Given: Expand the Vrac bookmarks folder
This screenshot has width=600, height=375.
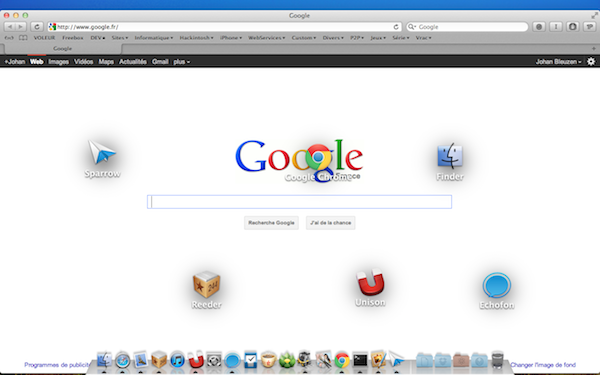Looking at the screenshot, I should coord(423,38).
